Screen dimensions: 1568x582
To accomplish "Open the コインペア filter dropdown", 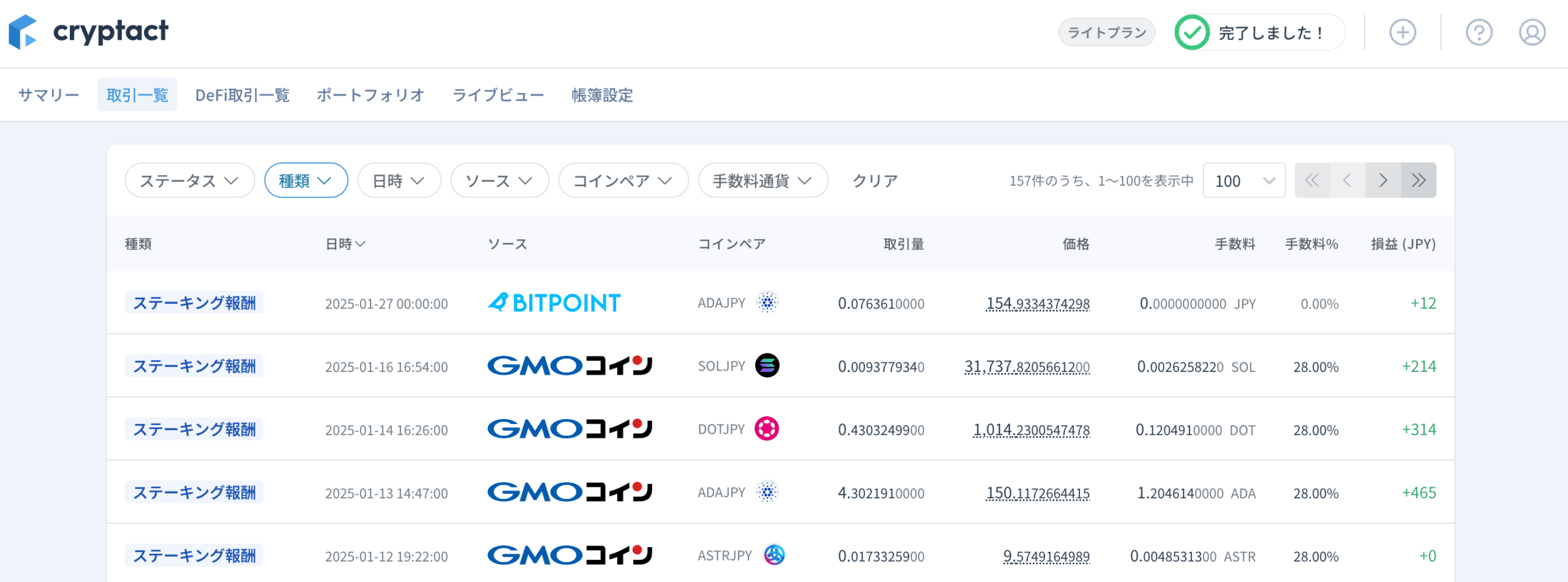I will [624, 180].
